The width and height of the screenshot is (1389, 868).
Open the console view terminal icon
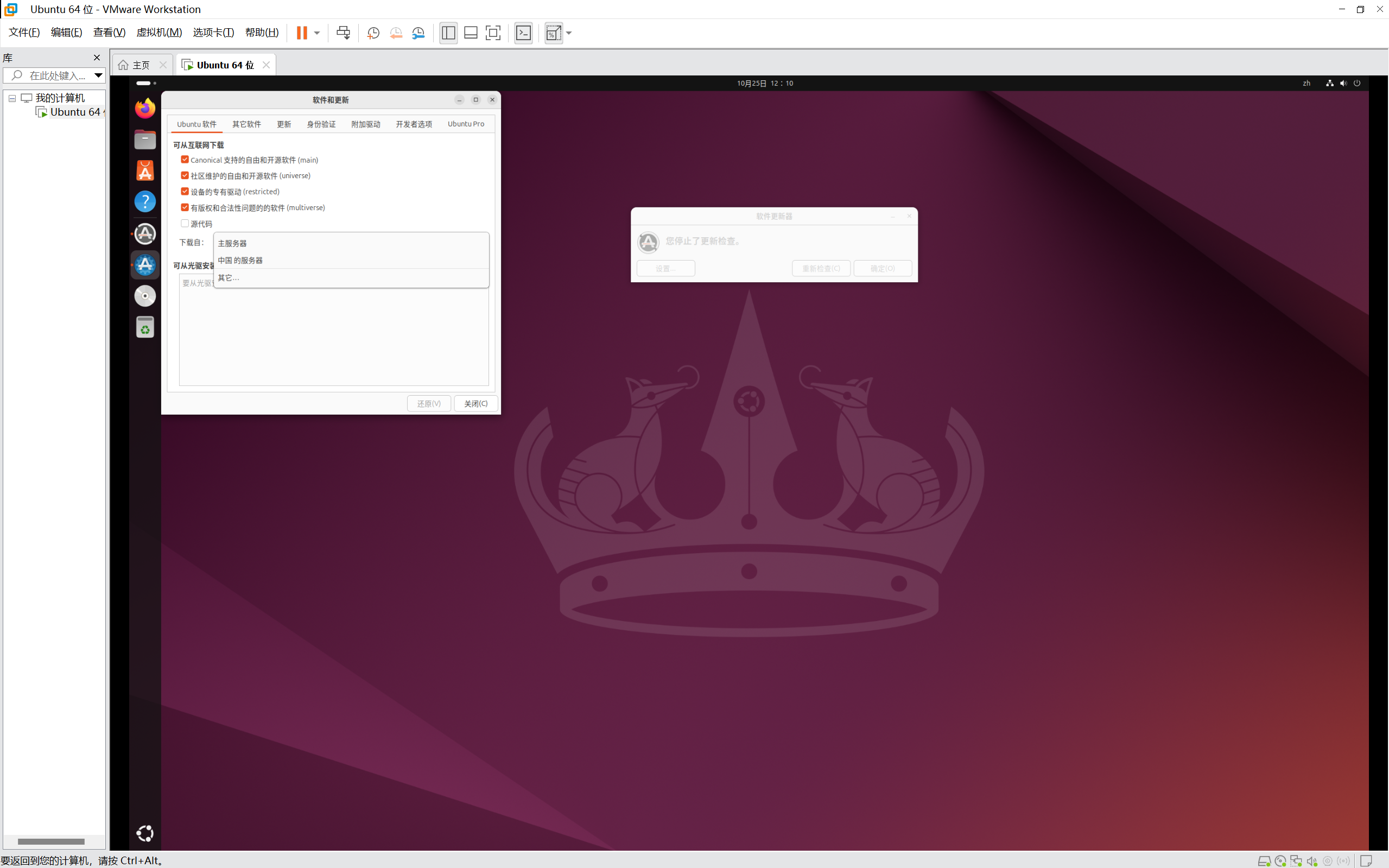click(x=523, y=33)
